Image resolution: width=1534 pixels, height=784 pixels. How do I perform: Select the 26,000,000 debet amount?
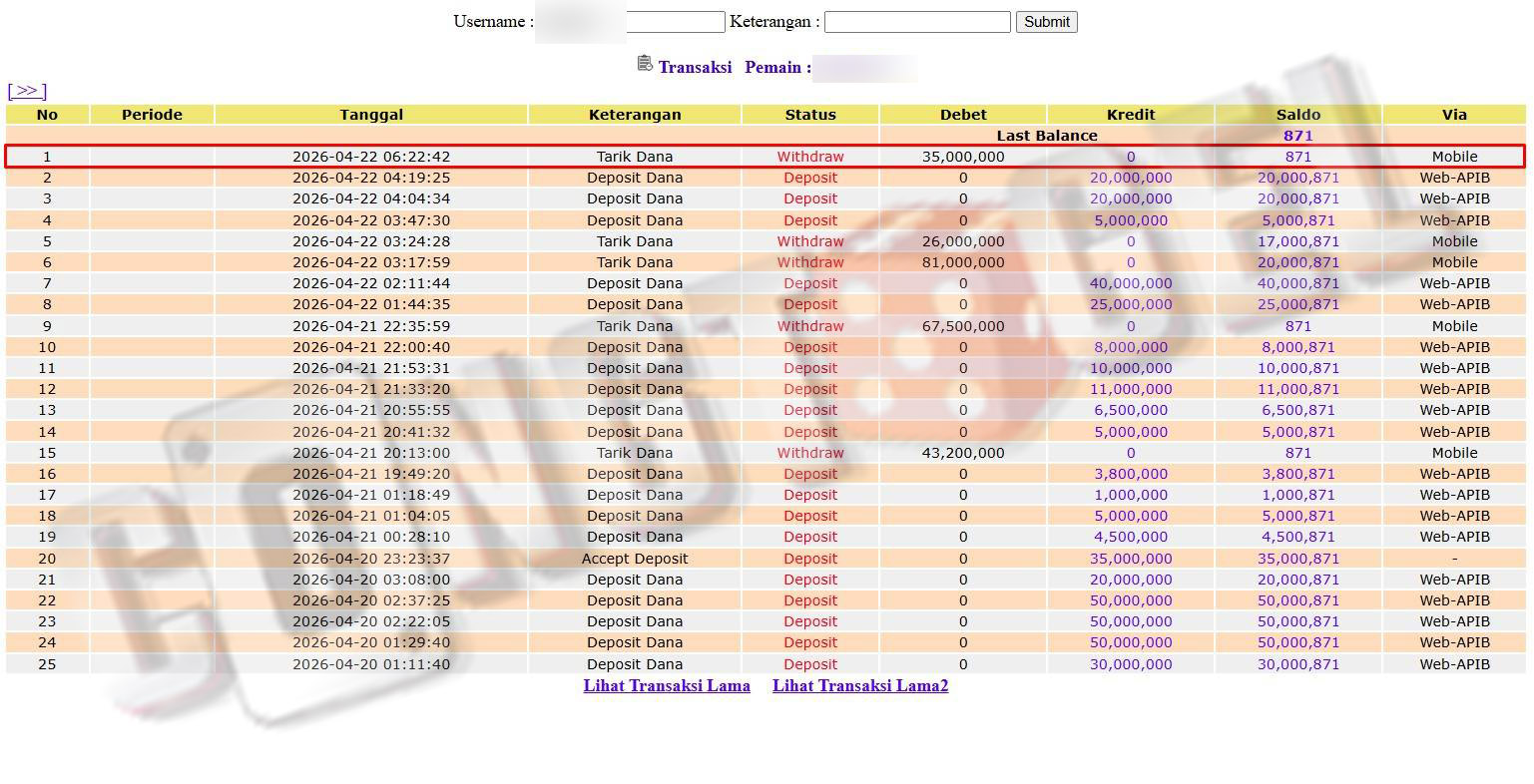963,241
